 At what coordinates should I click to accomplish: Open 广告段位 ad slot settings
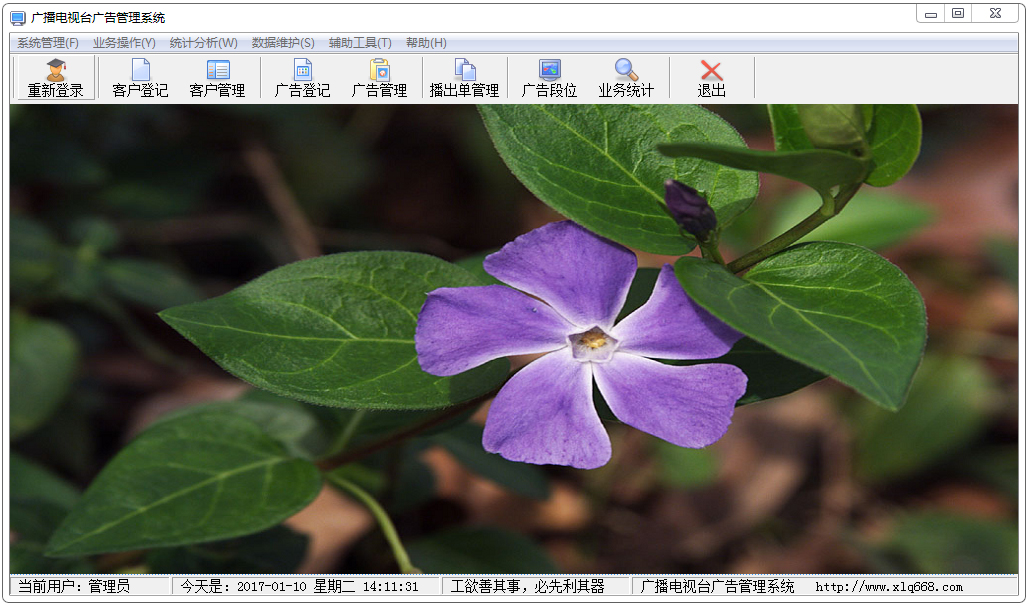(549, 78)
